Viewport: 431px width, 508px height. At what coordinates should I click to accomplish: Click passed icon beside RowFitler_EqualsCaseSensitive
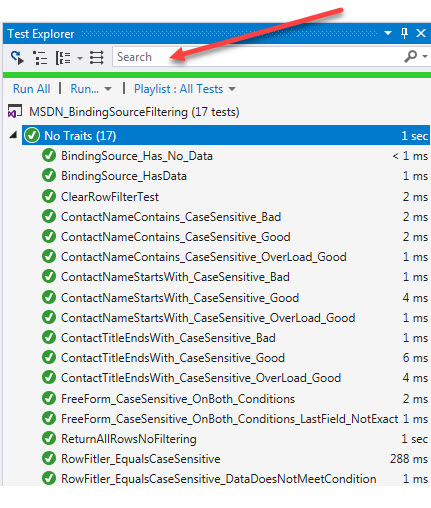click(49, 458)
